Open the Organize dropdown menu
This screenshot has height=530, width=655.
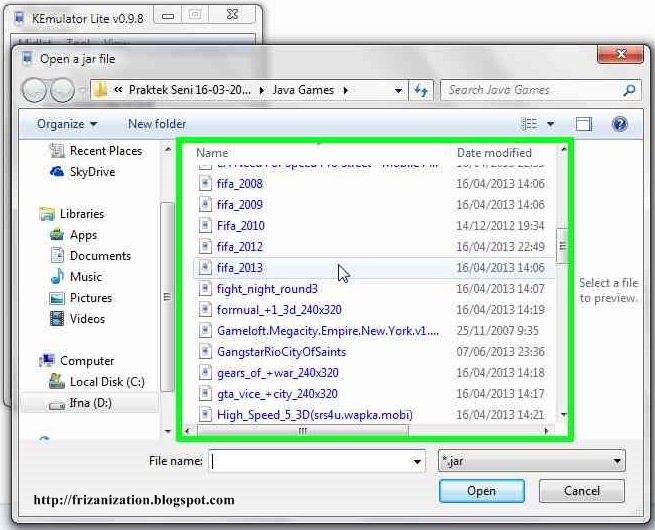[x=67, y=124]
